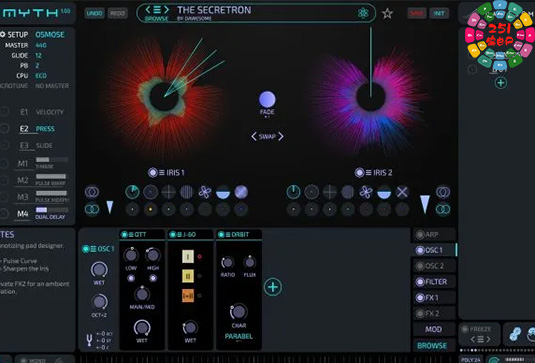The image size is (535, 363).
Task: Enable the ARP section toggle
Action: click(420, 235)
